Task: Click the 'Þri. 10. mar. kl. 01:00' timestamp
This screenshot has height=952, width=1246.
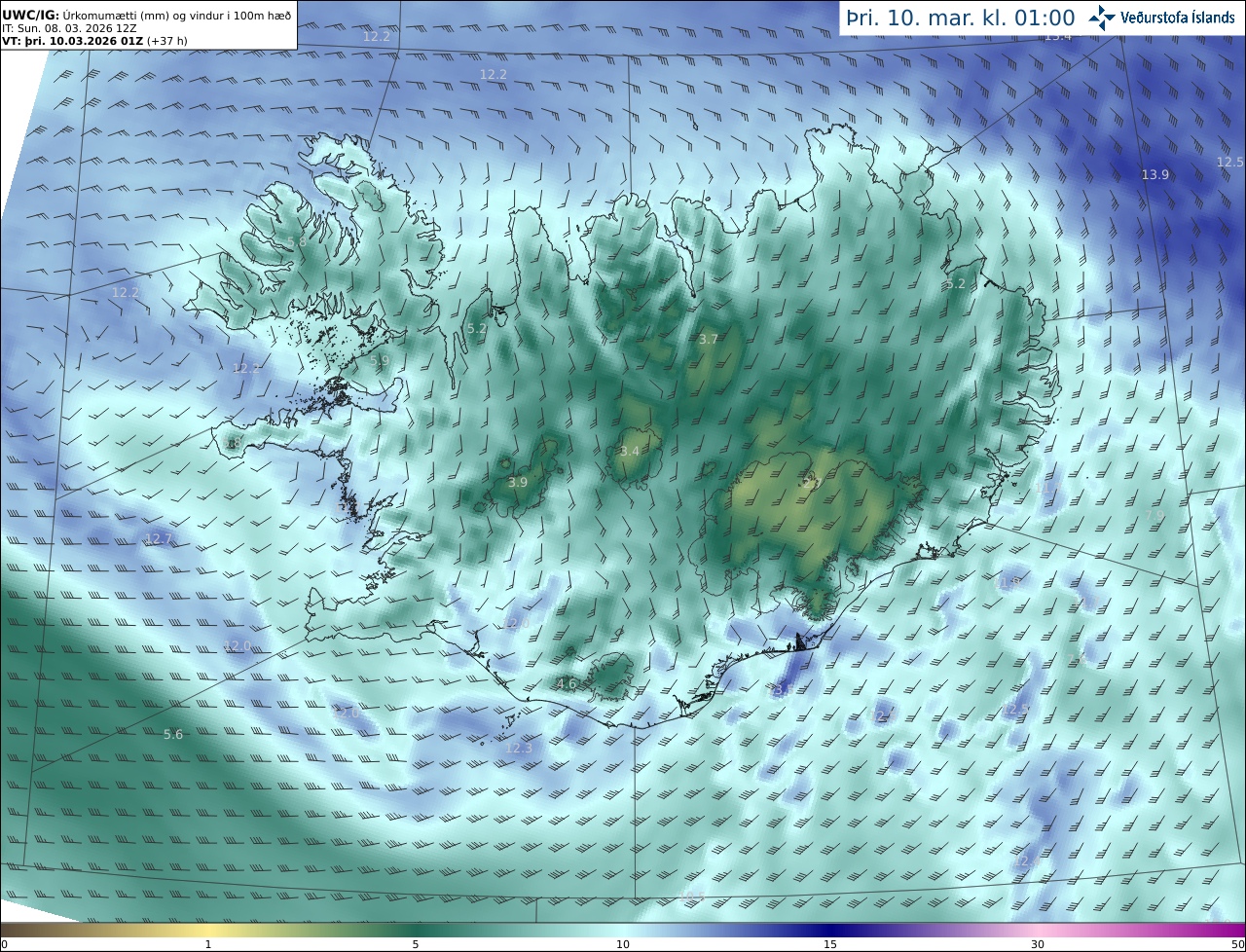Action: pyautogui.click(x=960, y=18)
